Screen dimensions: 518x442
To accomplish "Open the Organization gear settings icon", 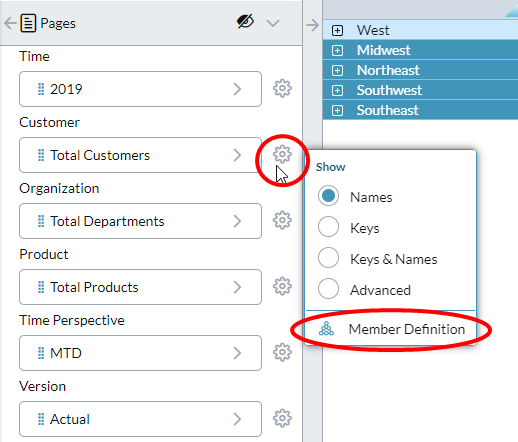I will 282,220.
